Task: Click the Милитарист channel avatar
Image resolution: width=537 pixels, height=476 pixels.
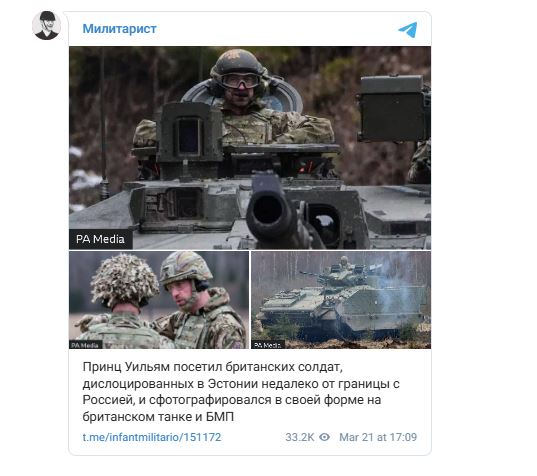Action: coord(47,25)
